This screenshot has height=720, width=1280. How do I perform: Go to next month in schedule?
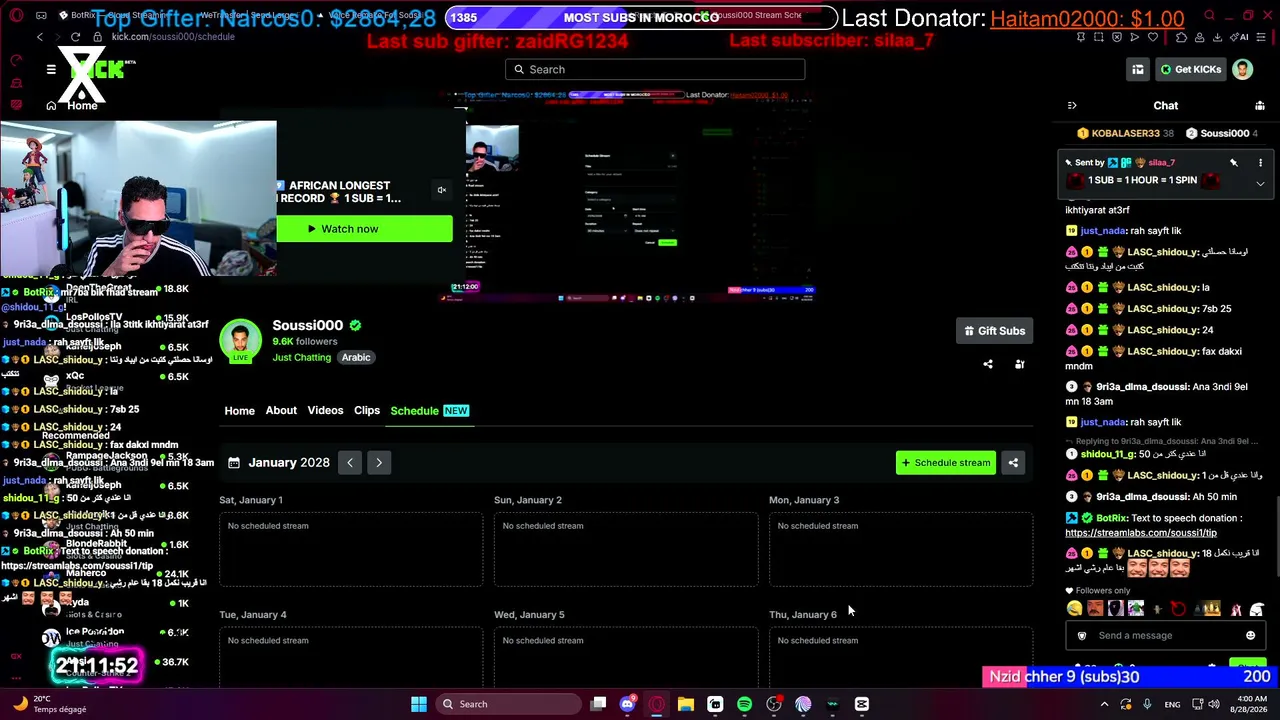coord(379,462)
